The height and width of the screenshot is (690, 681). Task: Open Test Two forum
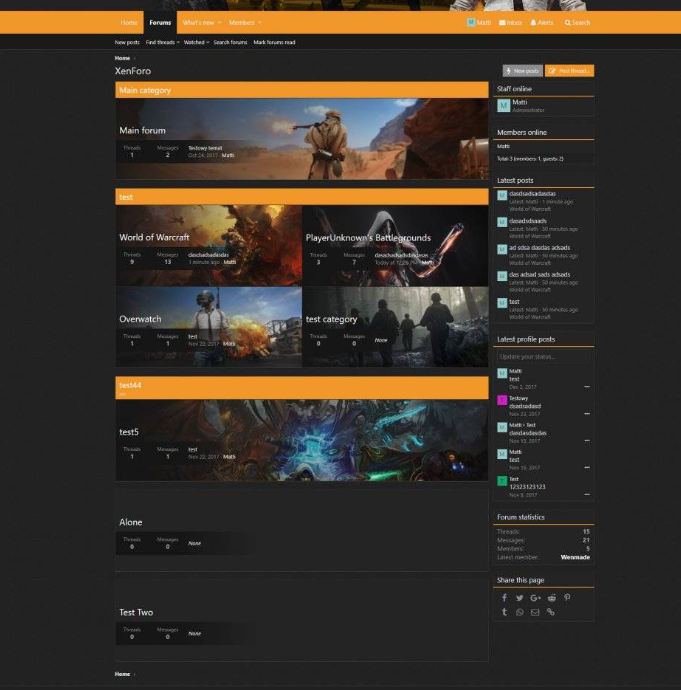pos(136,613)
